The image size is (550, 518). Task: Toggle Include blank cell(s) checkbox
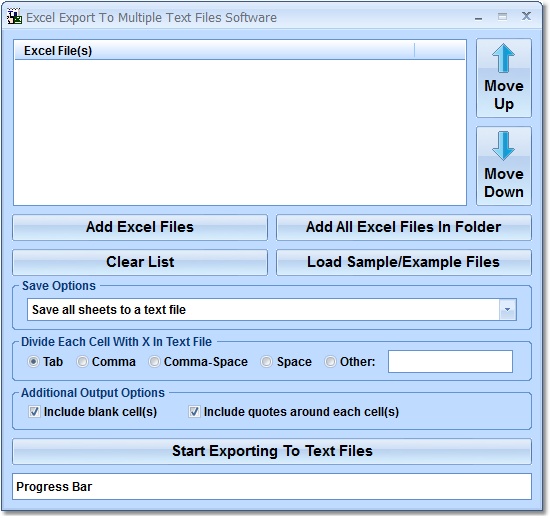[34, 412]
